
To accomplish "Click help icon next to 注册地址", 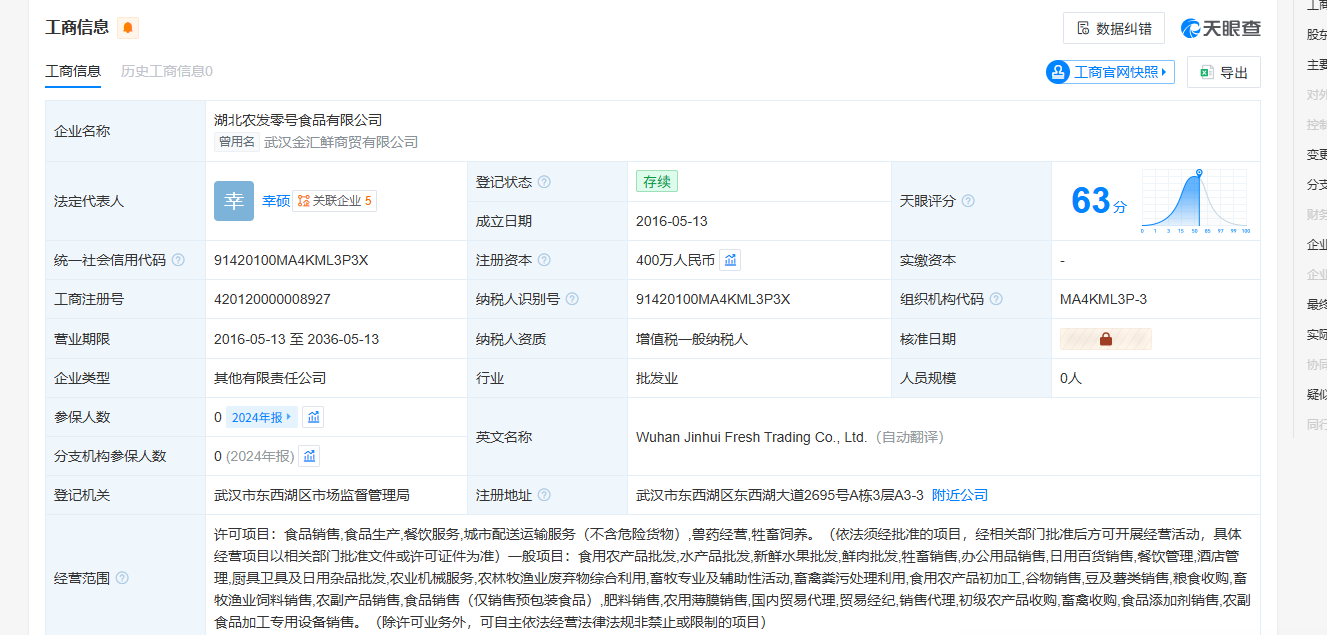I will point(544,495).
